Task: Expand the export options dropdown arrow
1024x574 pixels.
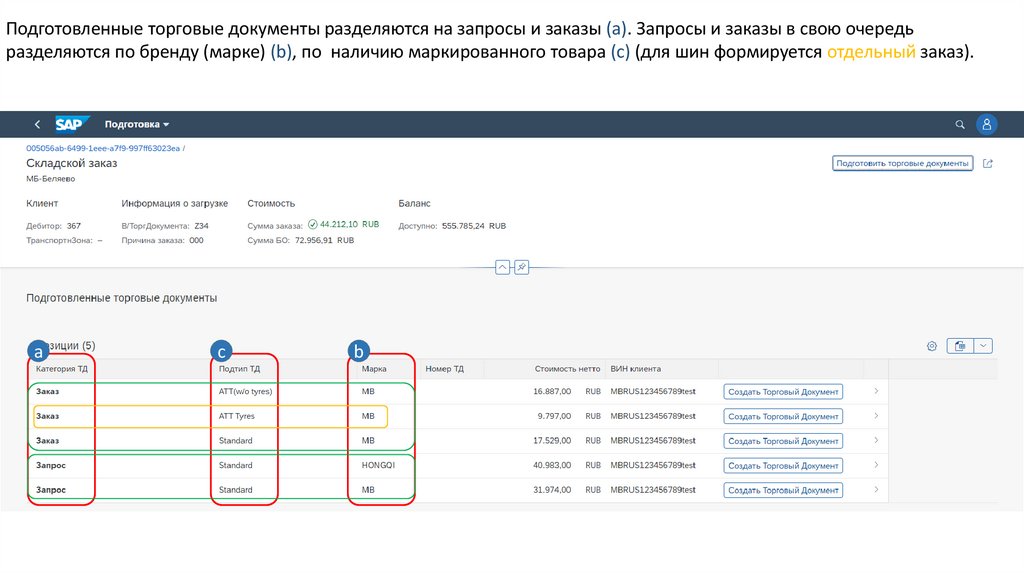Action: pyautogui.click(x=983, y=346)
